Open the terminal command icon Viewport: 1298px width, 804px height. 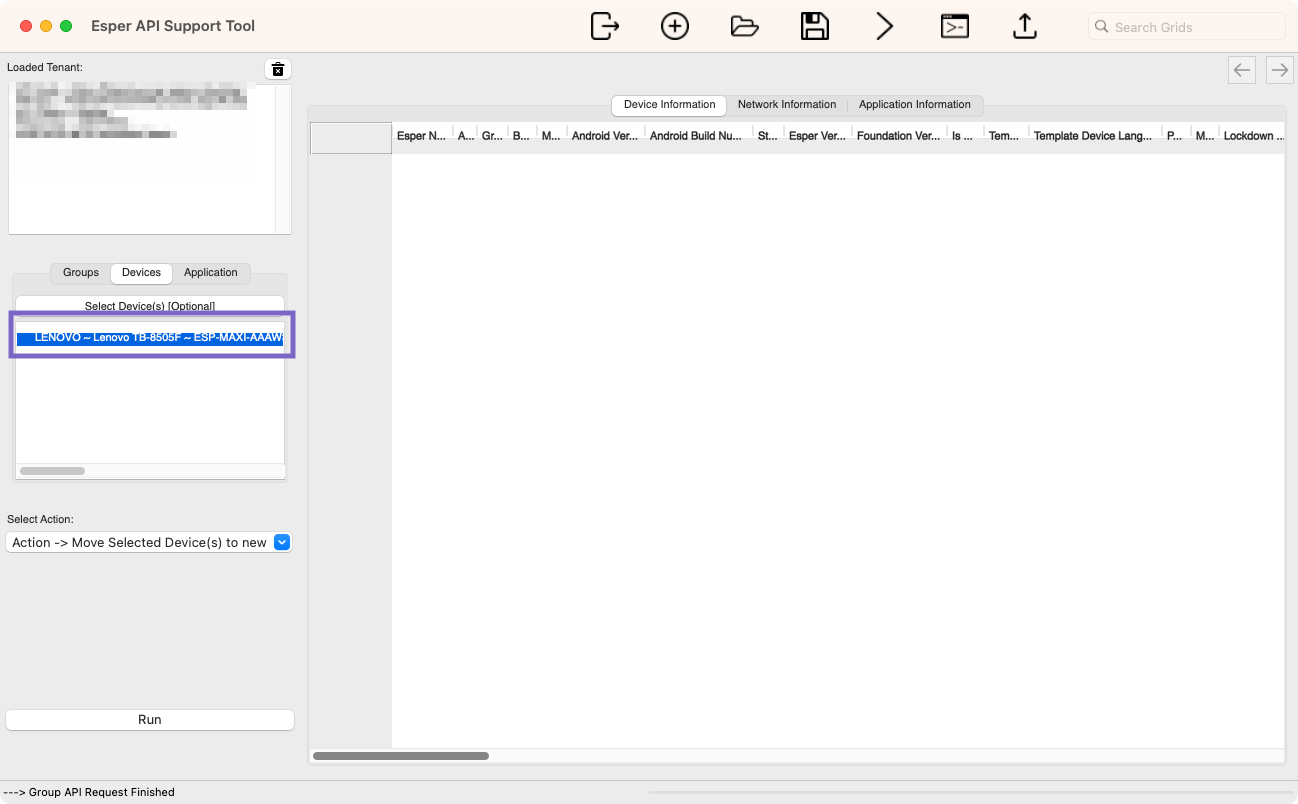(x=955, y=26)
